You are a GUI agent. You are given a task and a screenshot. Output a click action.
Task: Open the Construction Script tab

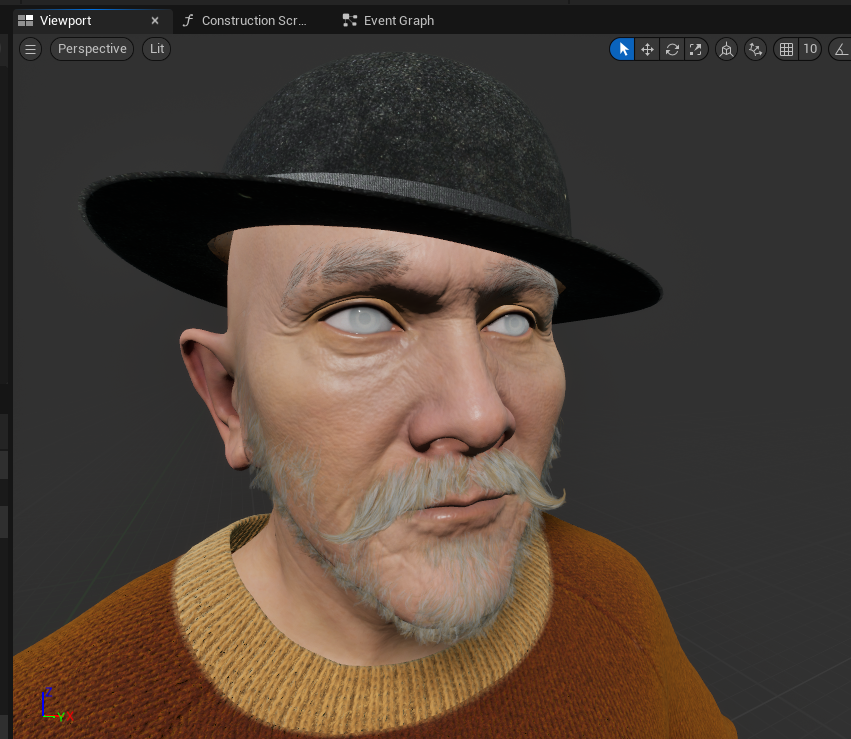[x=245, y=21]
